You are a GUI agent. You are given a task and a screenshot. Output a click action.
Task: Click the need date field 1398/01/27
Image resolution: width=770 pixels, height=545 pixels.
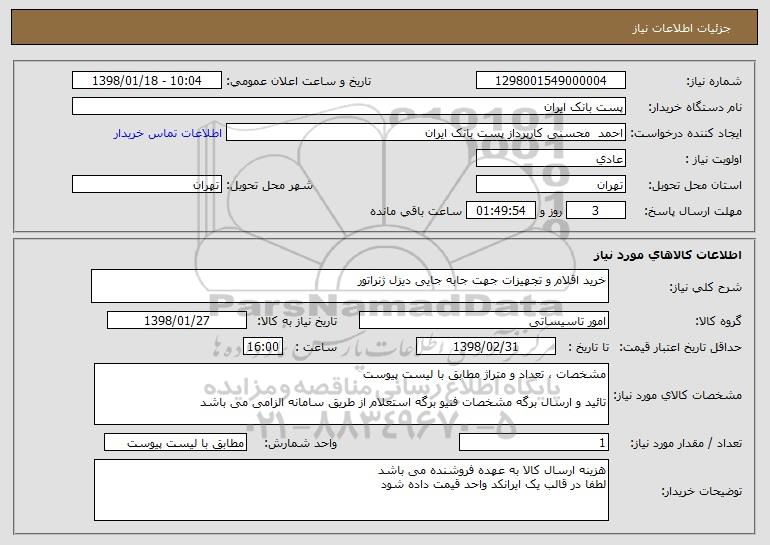click(177, 320)
